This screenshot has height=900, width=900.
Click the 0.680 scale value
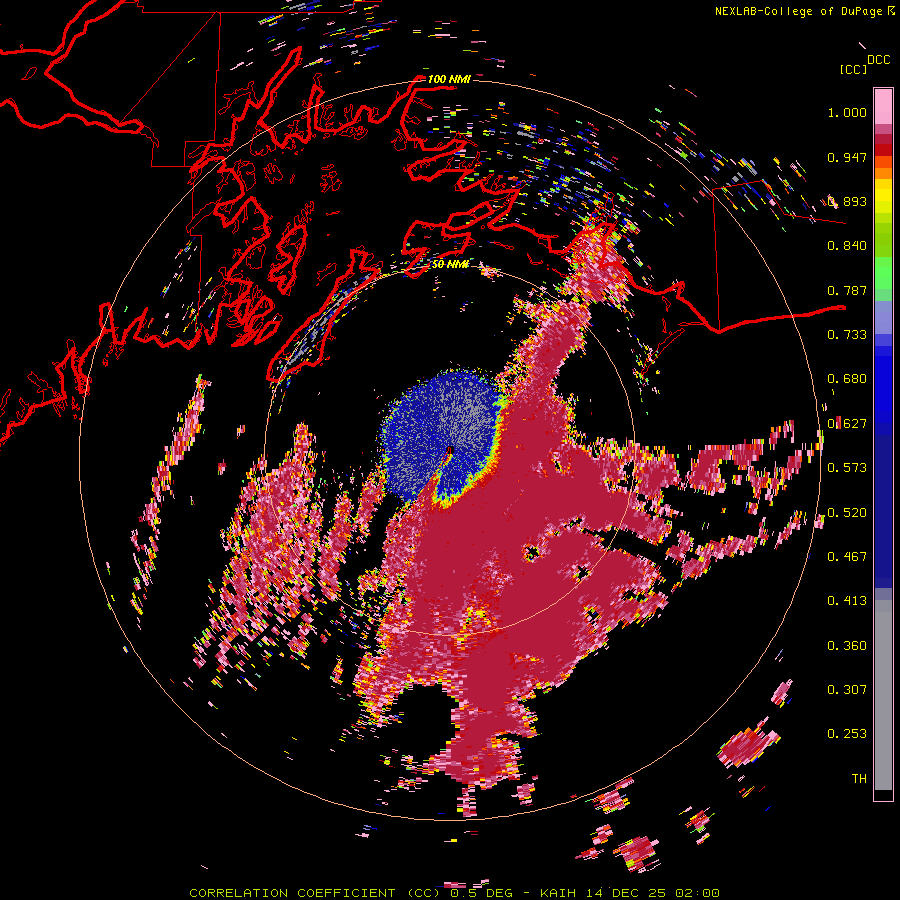[x=847, y=379]
